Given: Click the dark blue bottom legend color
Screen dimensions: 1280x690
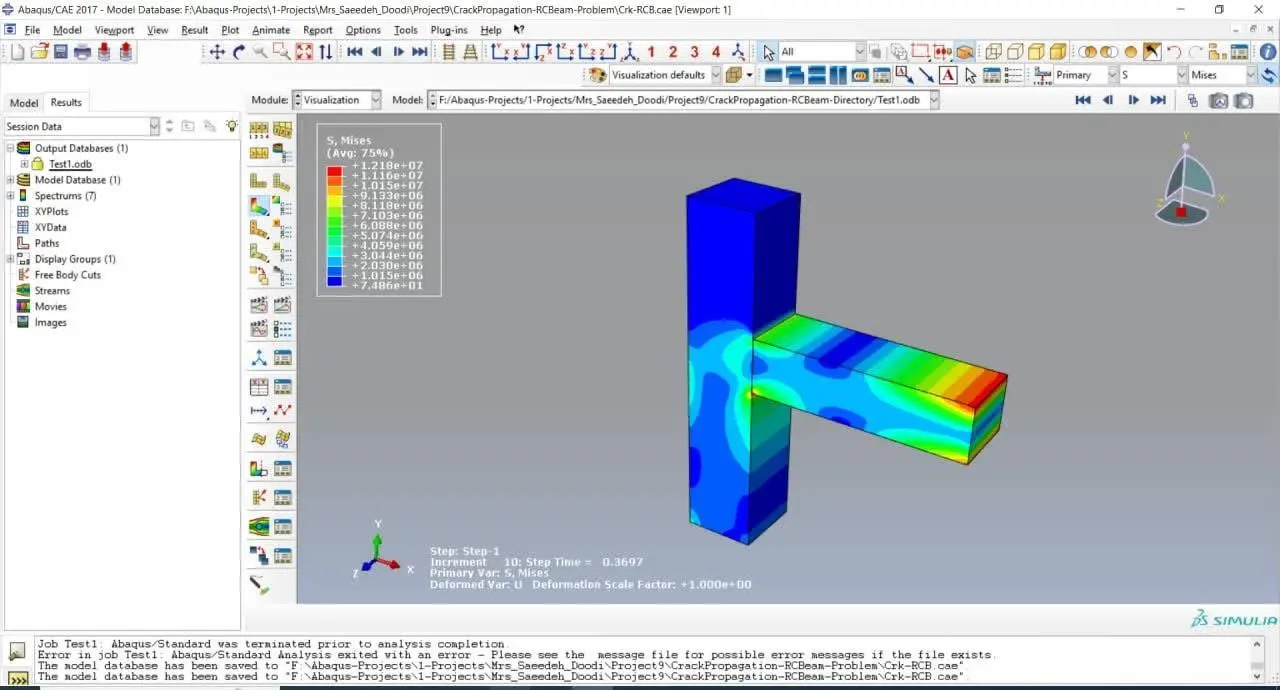Looking at the screenshot, I should pyautogui.click(x=335, y=281).
